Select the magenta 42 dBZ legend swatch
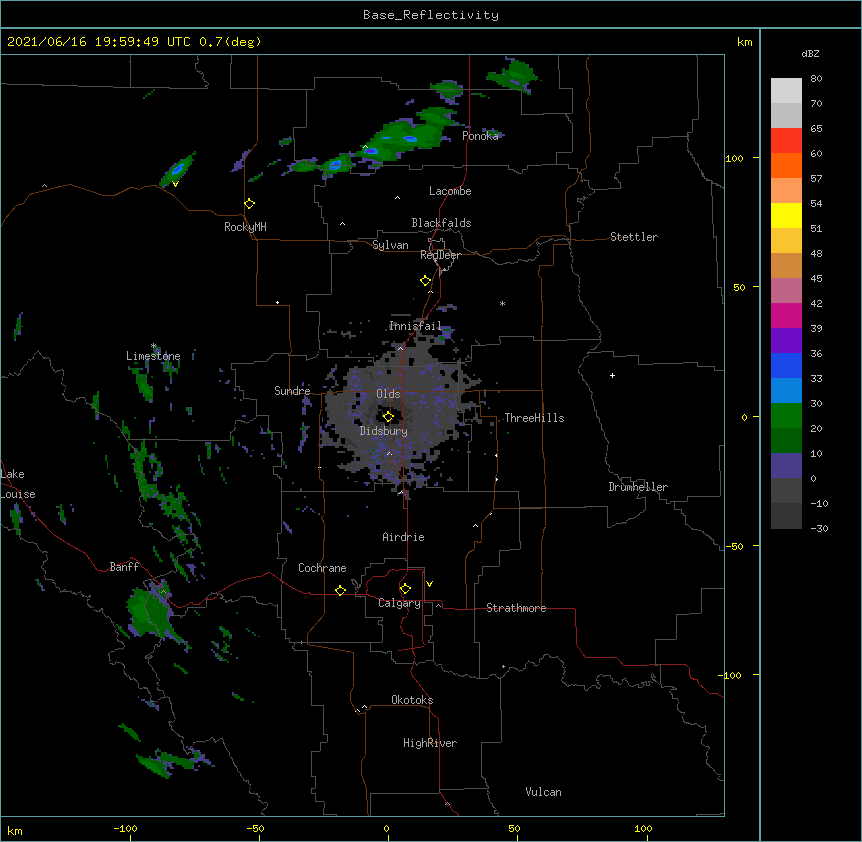862x842 pixels. [x=786, y=315]
